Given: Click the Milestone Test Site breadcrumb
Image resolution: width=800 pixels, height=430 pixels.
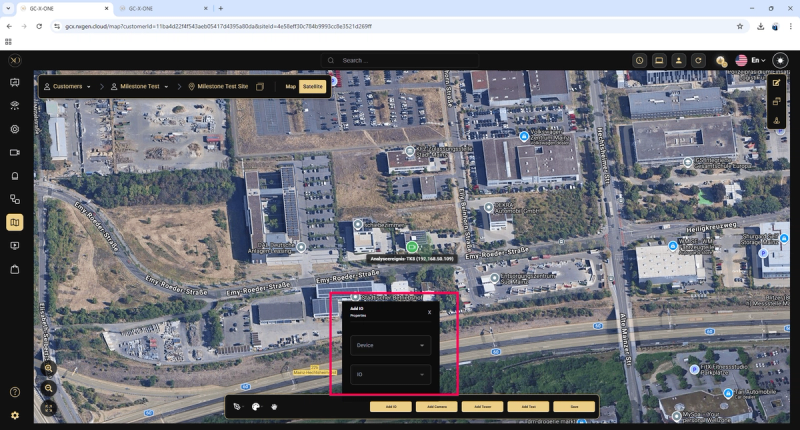Looking at the screenshot, I should 218,87.
